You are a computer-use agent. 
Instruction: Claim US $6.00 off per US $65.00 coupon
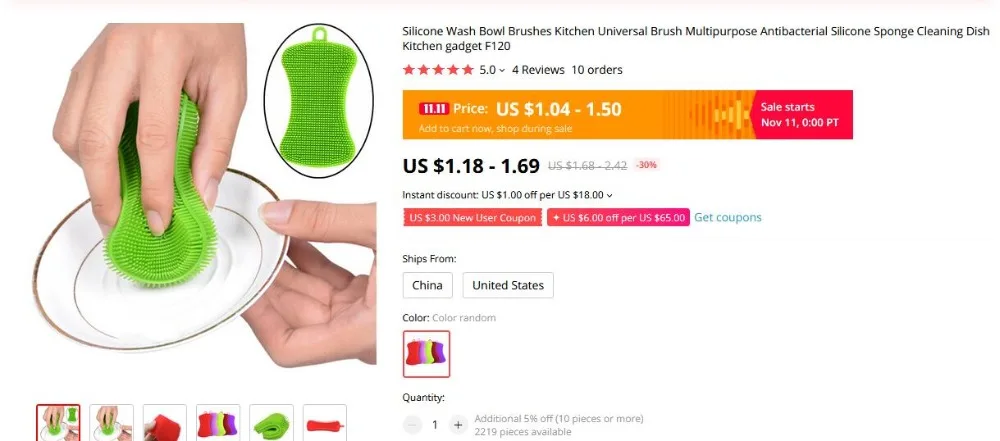618,218
